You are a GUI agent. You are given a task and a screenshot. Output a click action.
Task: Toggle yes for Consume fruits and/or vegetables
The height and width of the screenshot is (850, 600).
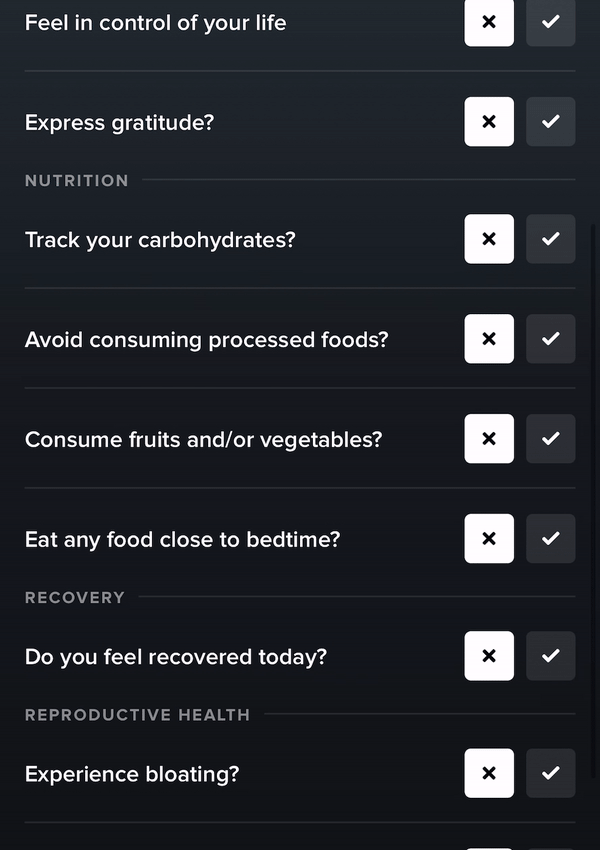coord(550,439)
